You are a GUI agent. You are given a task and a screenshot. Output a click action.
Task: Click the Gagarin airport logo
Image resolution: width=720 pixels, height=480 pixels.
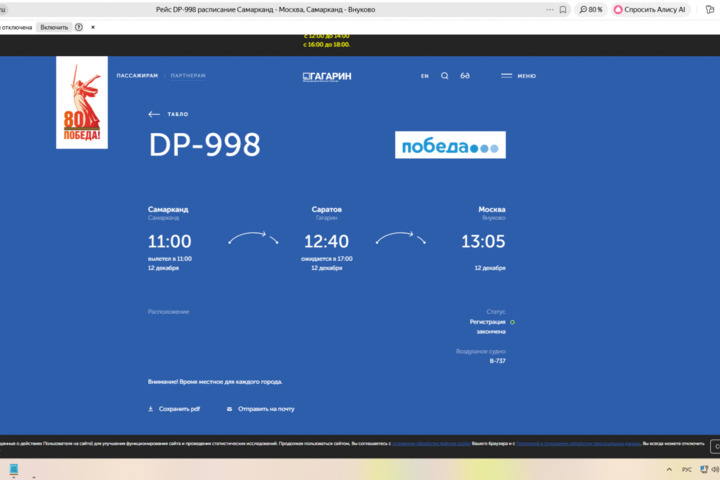point(327,76)
